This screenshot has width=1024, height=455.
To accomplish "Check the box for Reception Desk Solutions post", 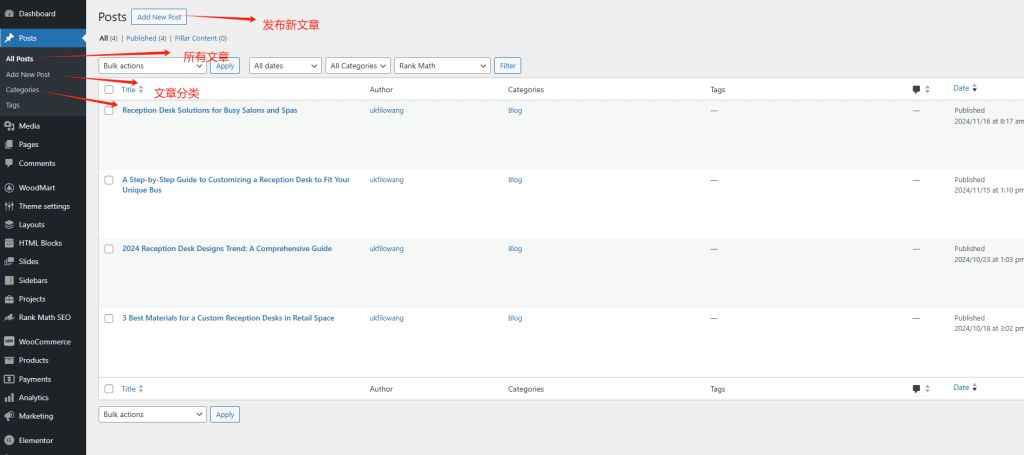I will pos(109,111).
